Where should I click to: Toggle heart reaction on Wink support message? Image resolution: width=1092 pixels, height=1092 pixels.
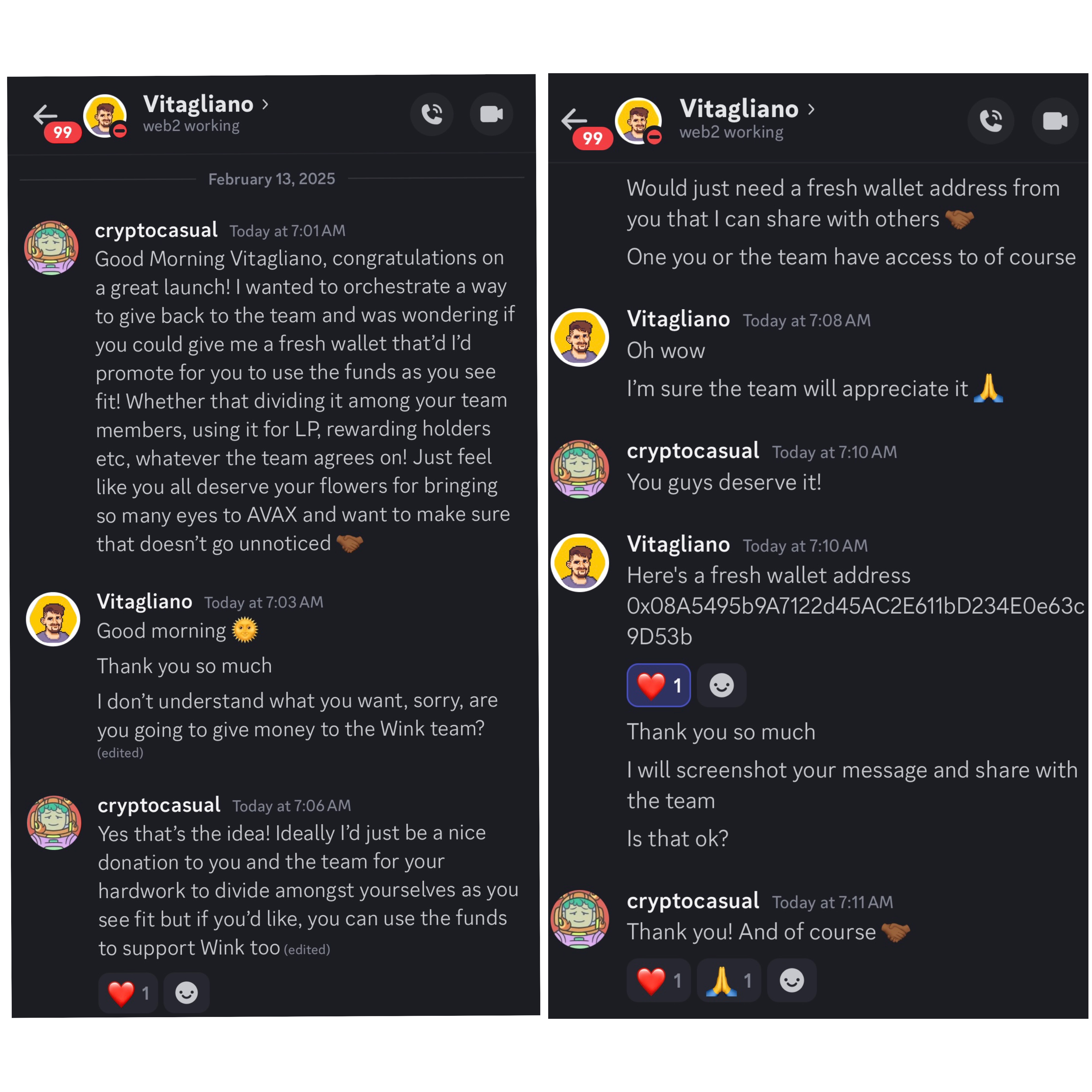128,993
